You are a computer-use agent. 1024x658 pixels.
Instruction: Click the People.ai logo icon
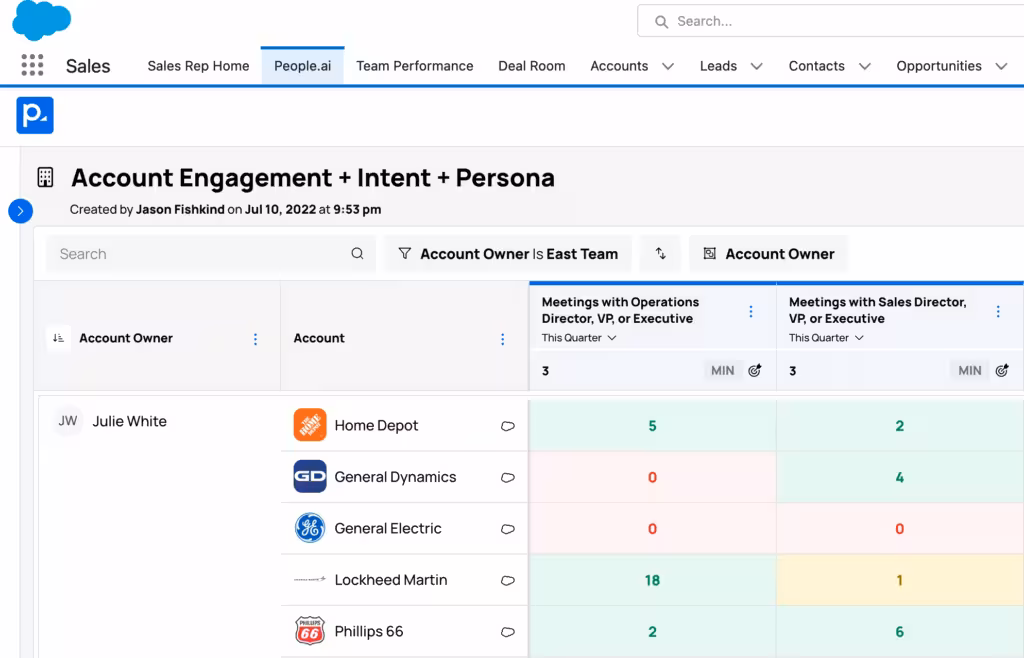pyautogui.click(x=34, y=115)
